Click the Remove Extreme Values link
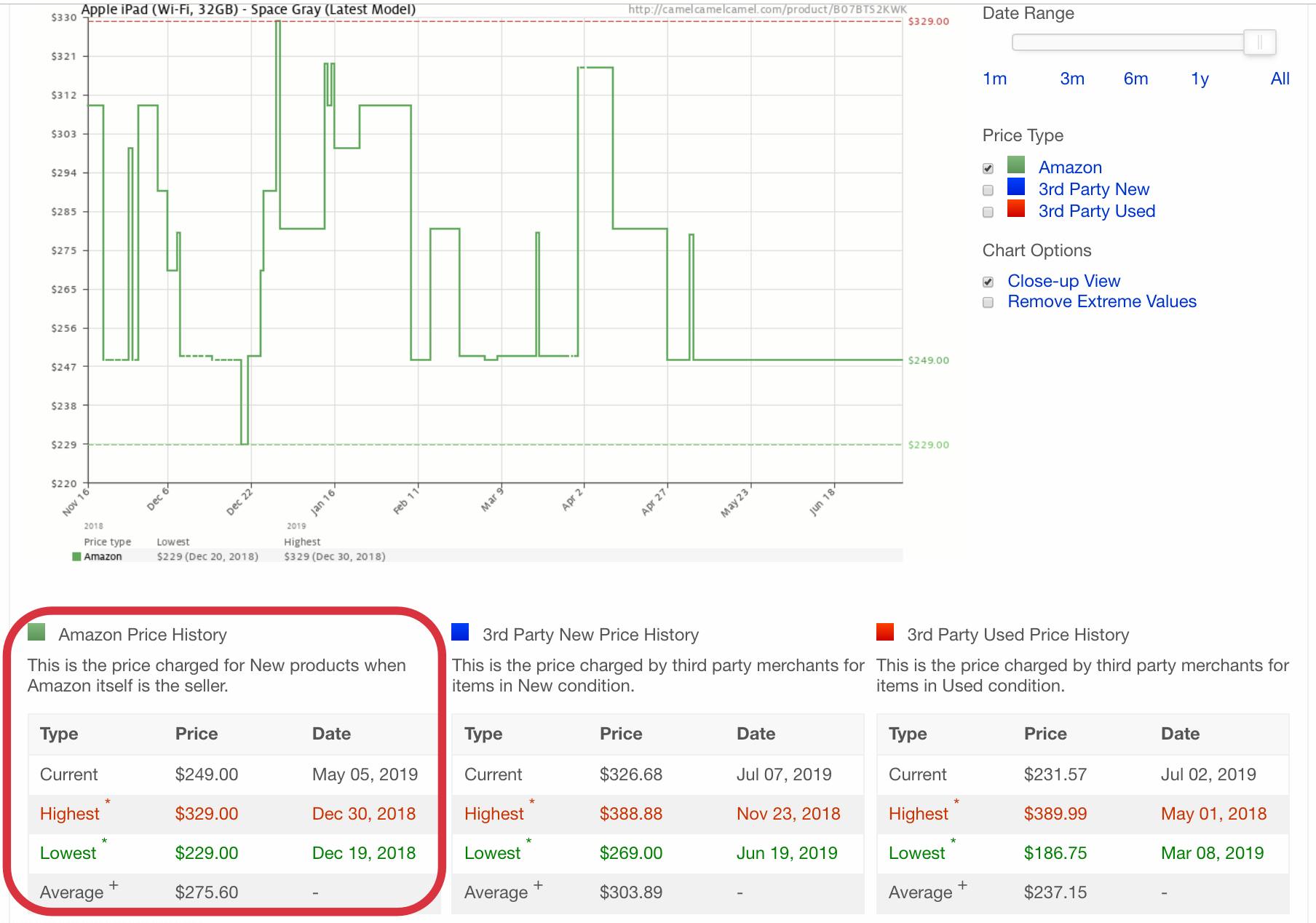 1102,301
